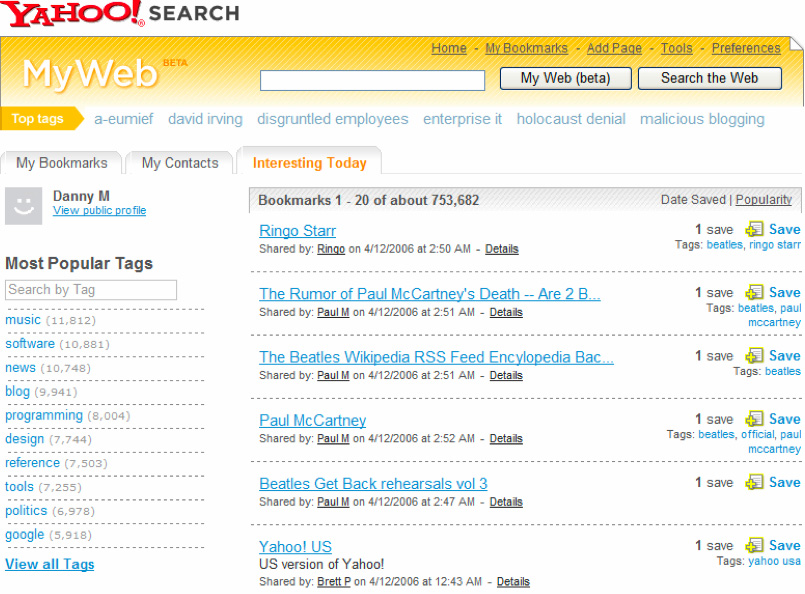Open the design tag in popular tags

25,439
